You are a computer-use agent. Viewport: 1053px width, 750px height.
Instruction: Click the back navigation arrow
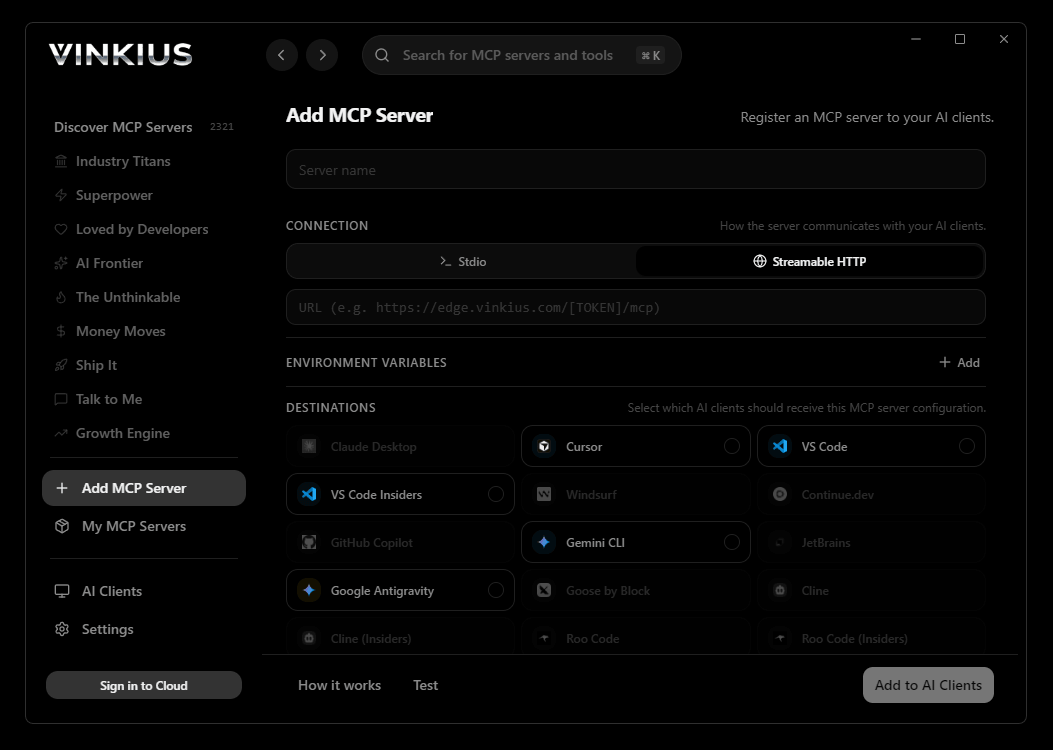(282, 55)
